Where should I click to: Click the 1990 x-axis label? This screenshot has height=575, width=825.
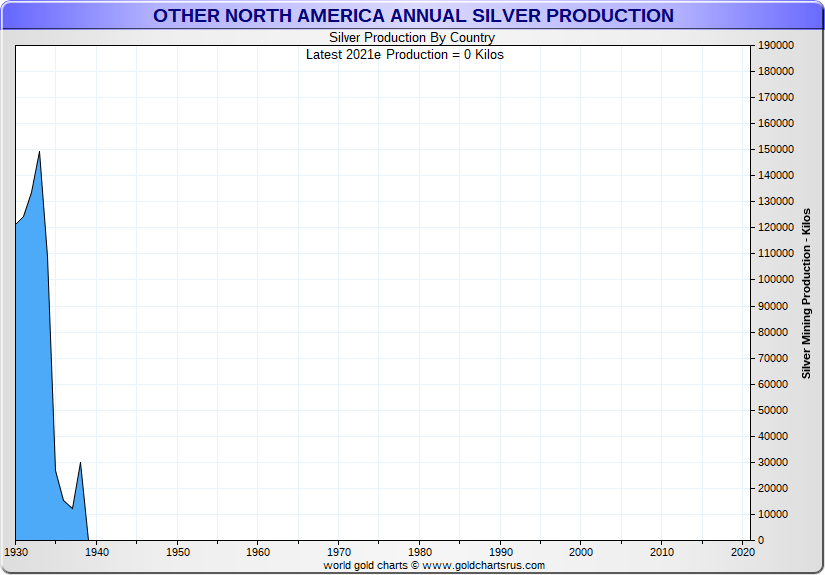coord(500,551)
